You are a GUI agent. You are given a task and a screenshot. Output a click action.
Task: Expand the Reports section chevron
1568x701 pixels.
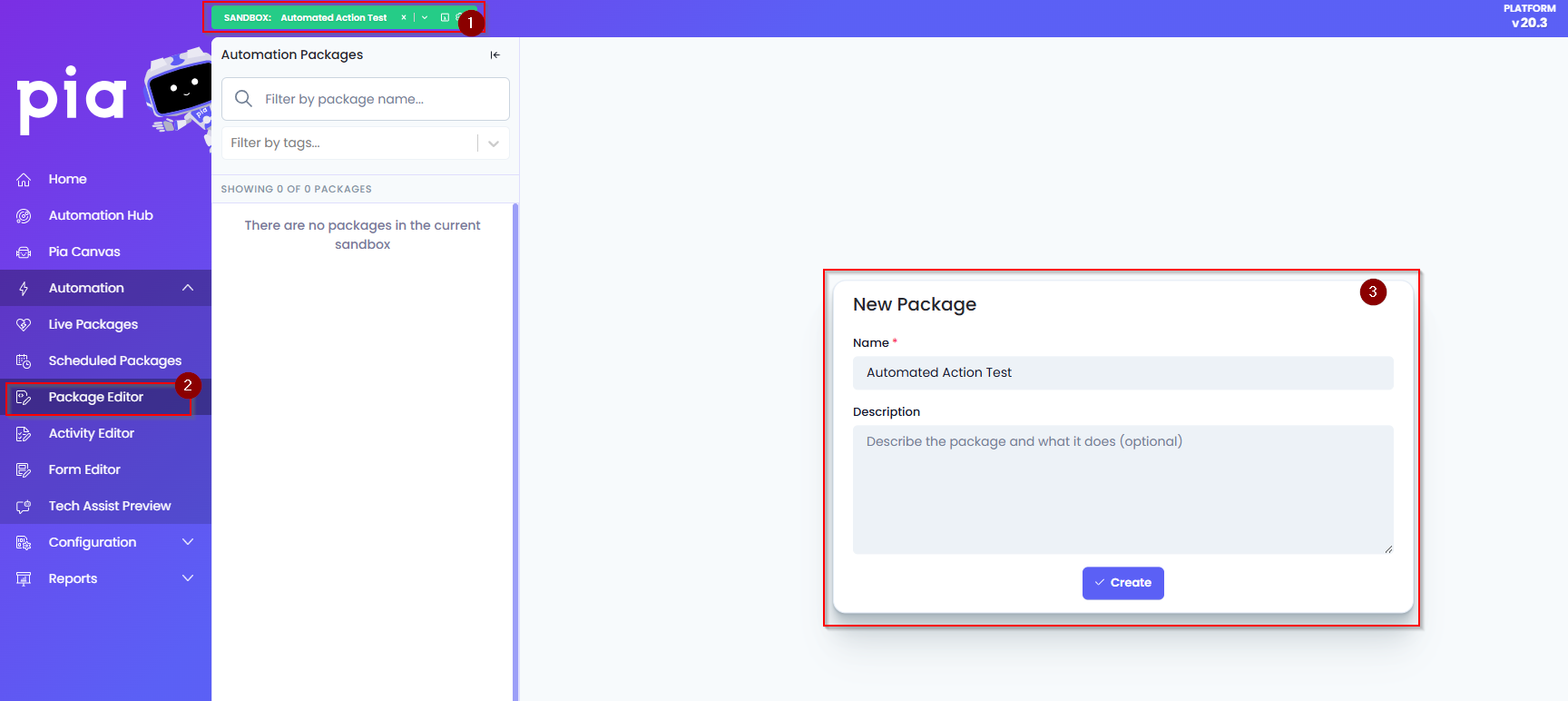click(x=188, y=578)
